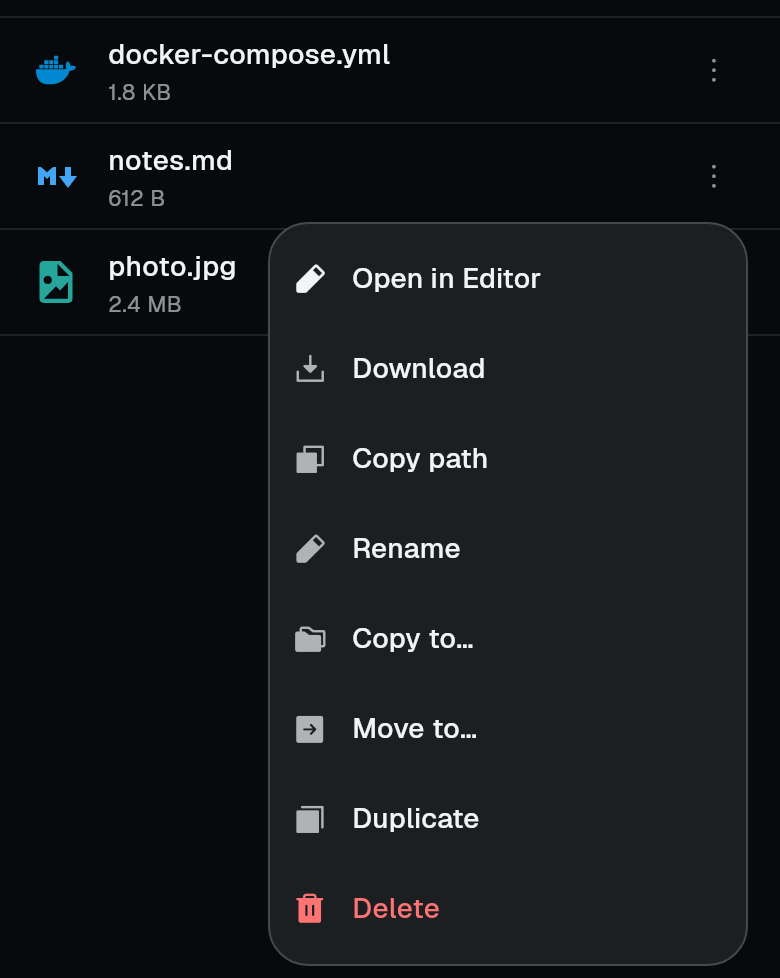
Task: Choose Copy to... menu entry
Action: (508, 639)
